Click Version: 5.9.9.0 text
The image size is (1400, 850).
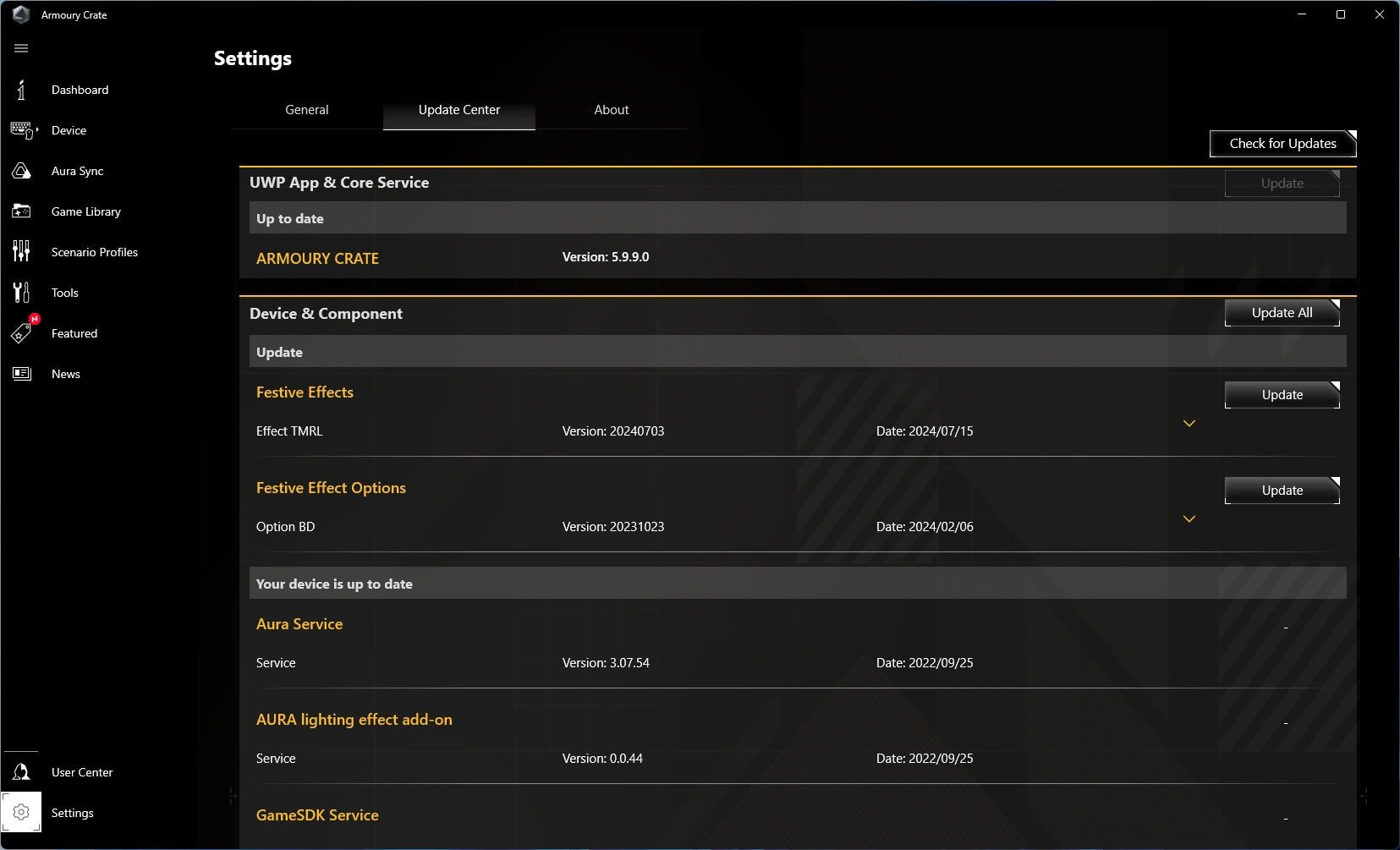tap(606, 257)
